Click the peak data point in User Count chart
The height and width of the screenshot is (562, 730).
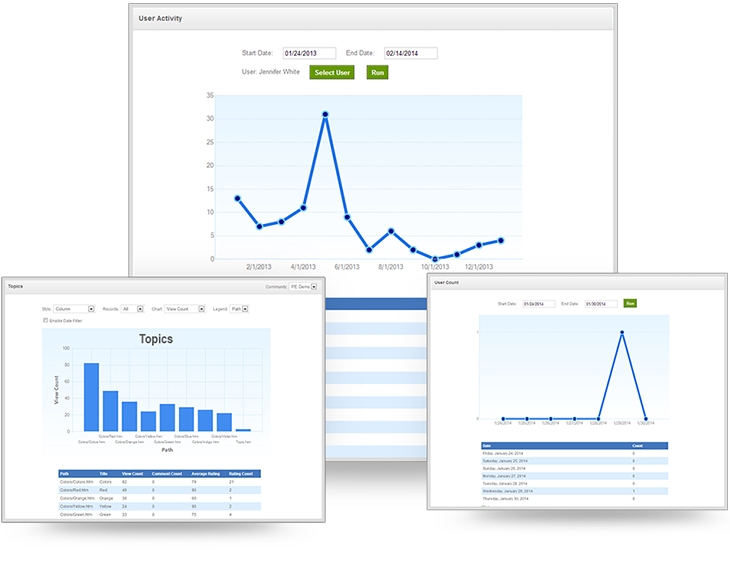coord(622,332)
